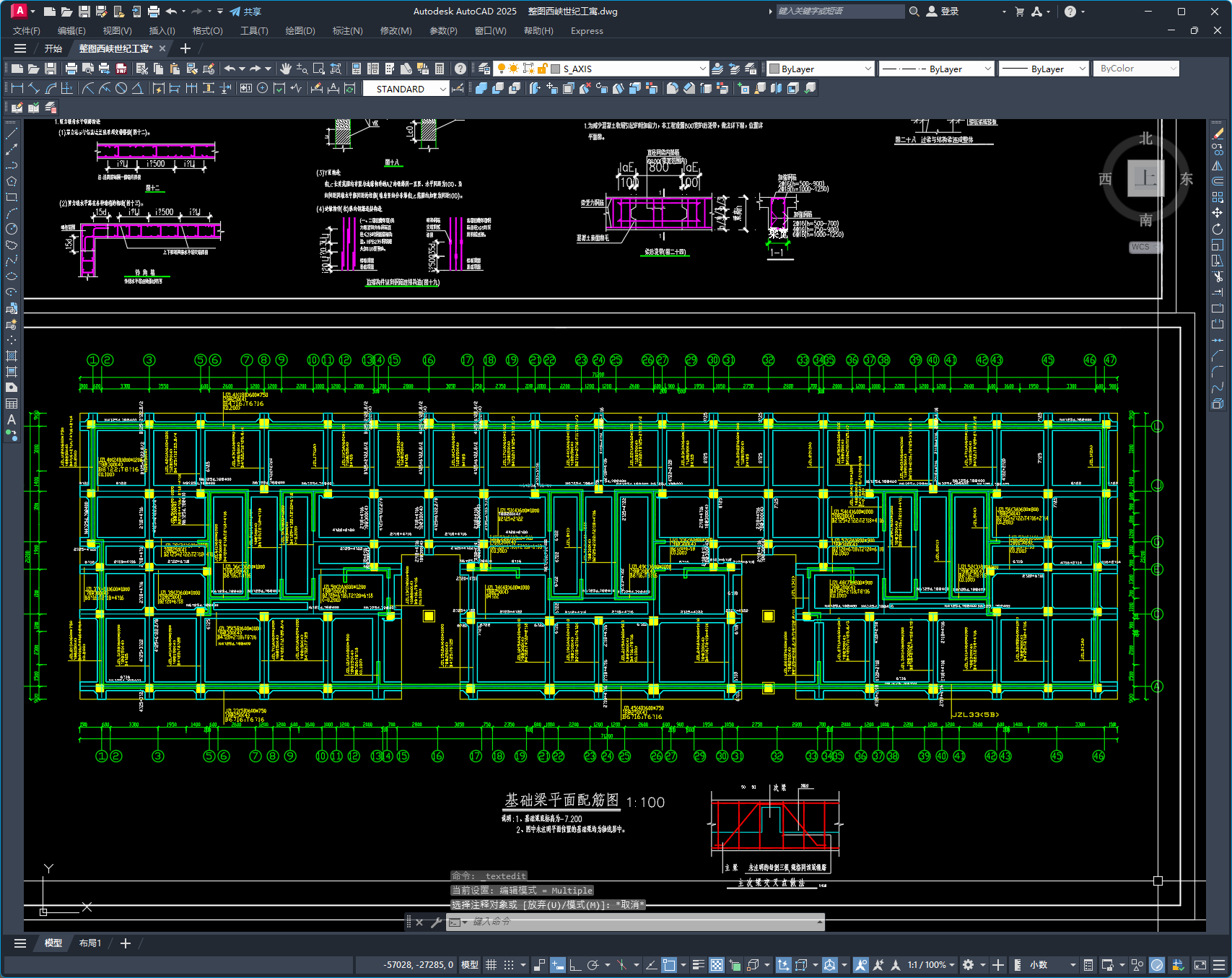This screenshot has height=978, width=1232.
Task: Toggle Dynamic Input in status bar
Action: click(x=557, y=964)
